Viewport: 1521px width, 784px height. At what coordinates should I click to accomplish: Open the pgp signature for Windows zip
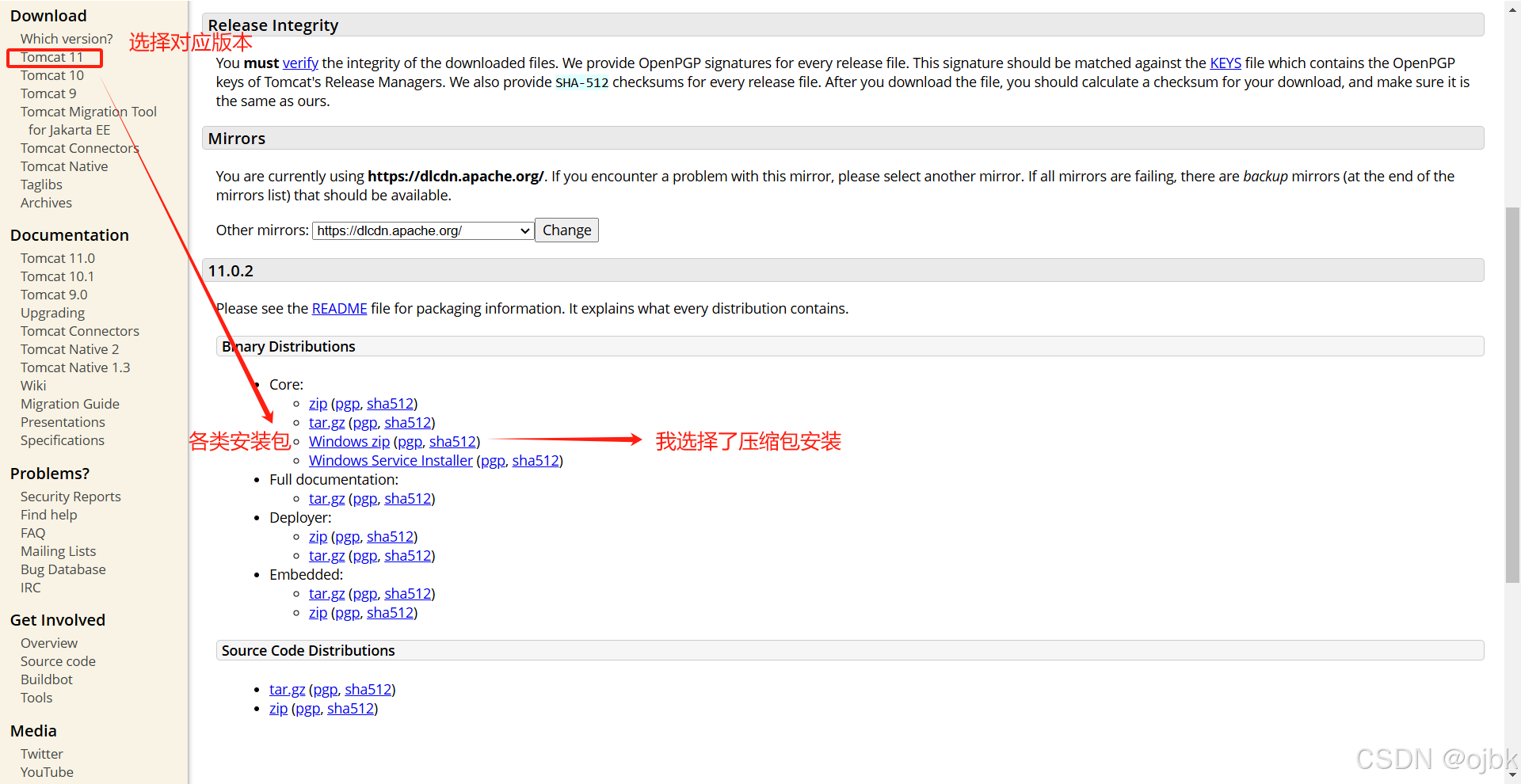[x=410, y=442]
